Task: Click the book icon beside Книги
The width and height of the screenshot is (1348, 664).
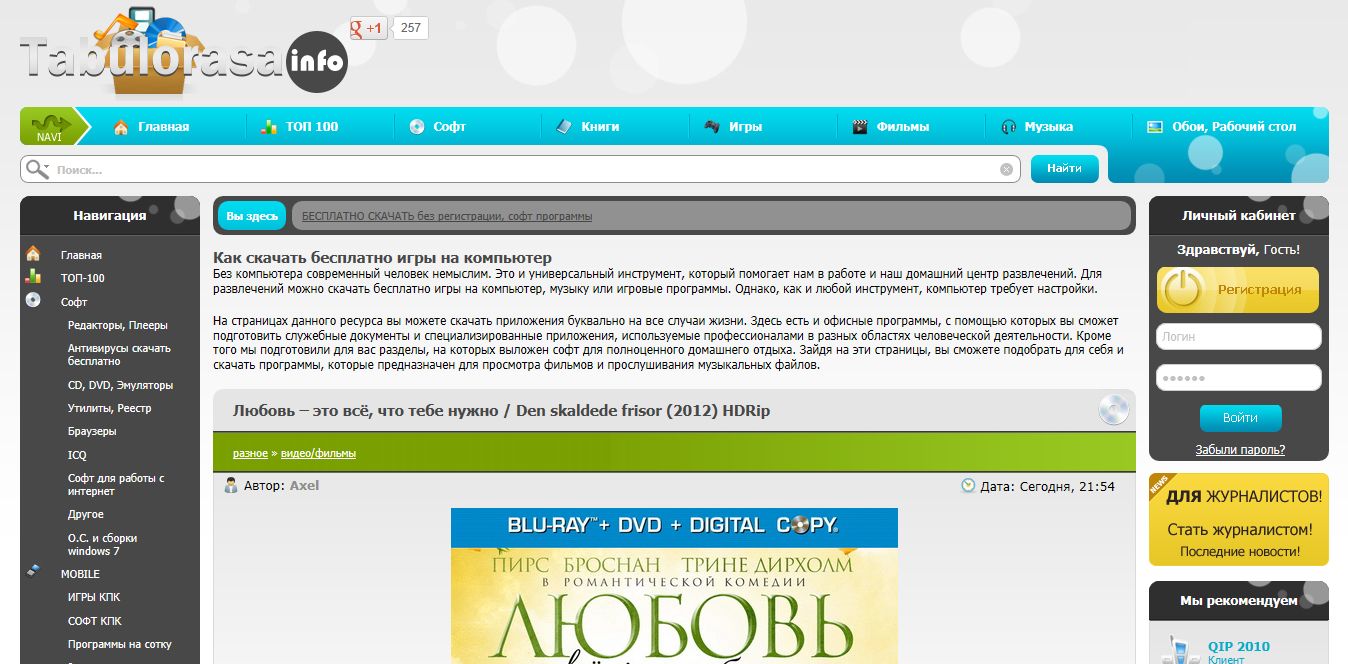Action: coord(563,127)
